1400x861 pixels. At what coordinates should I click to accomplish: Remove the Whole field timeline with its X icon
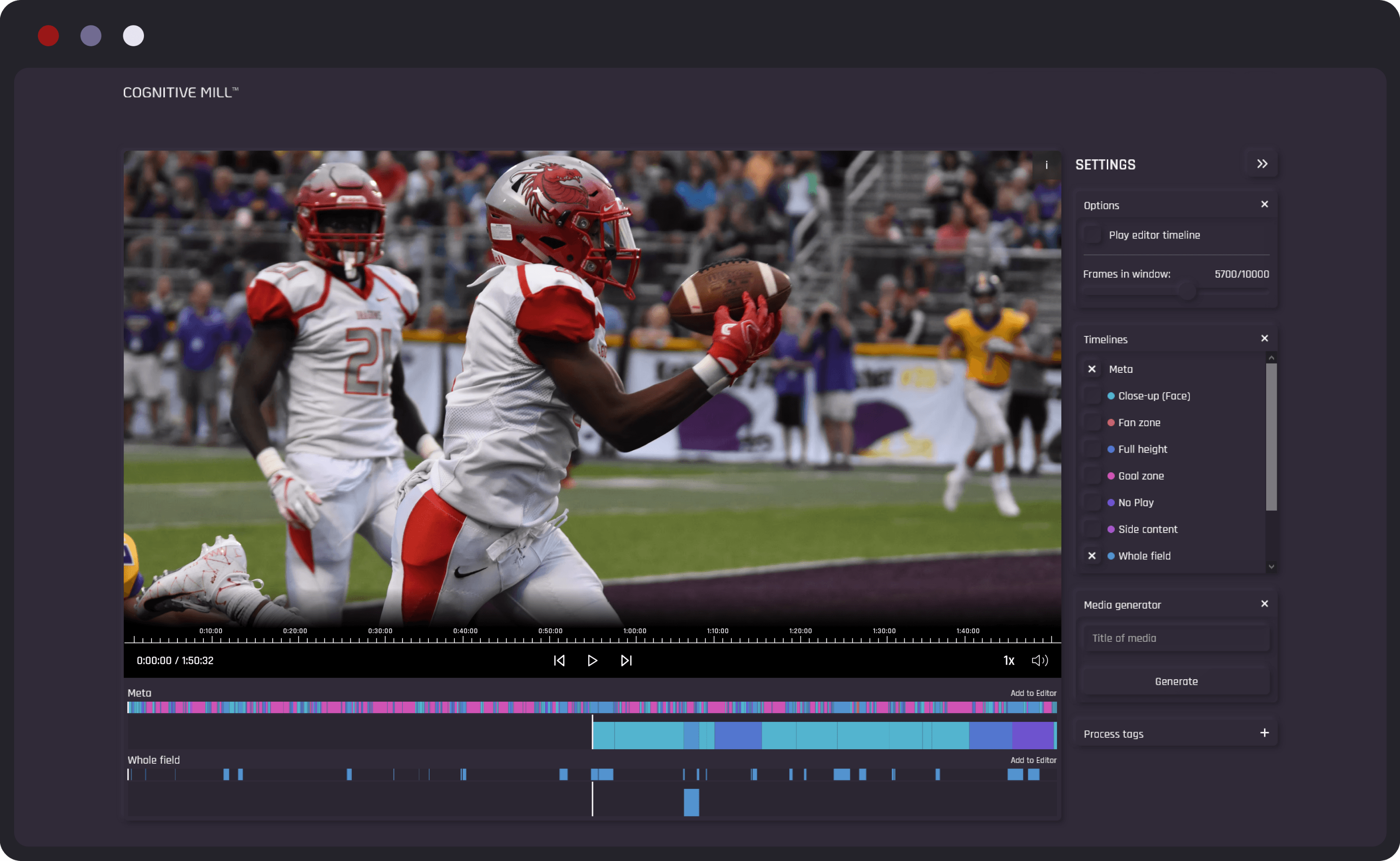tap(1092, 556)
